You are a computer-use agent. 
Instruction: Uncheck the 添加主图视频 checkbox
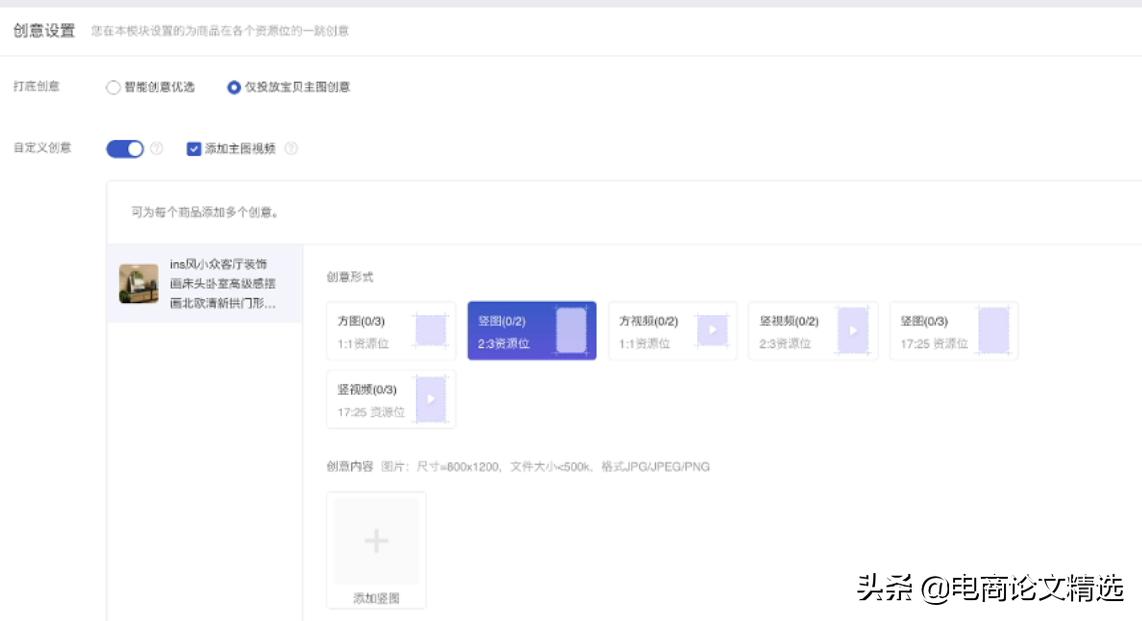193,146
